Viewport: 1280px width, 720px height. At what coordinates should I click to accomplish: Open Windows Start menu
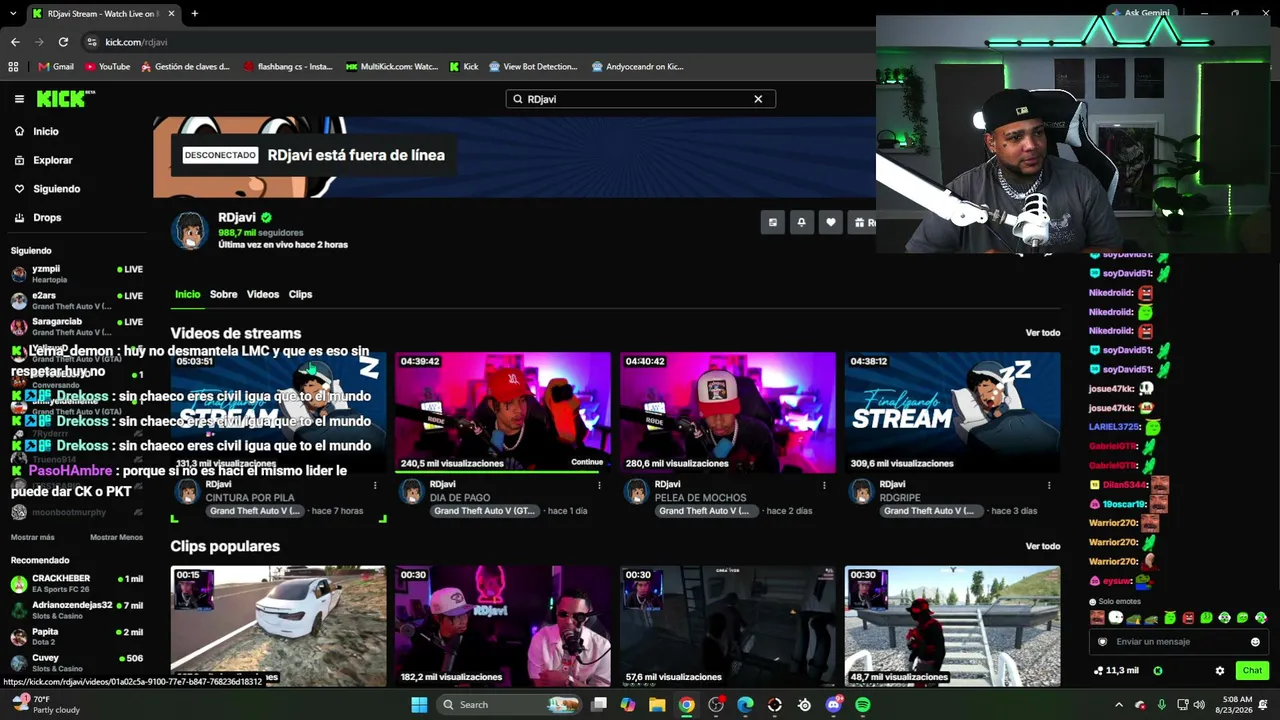point(419,705)
